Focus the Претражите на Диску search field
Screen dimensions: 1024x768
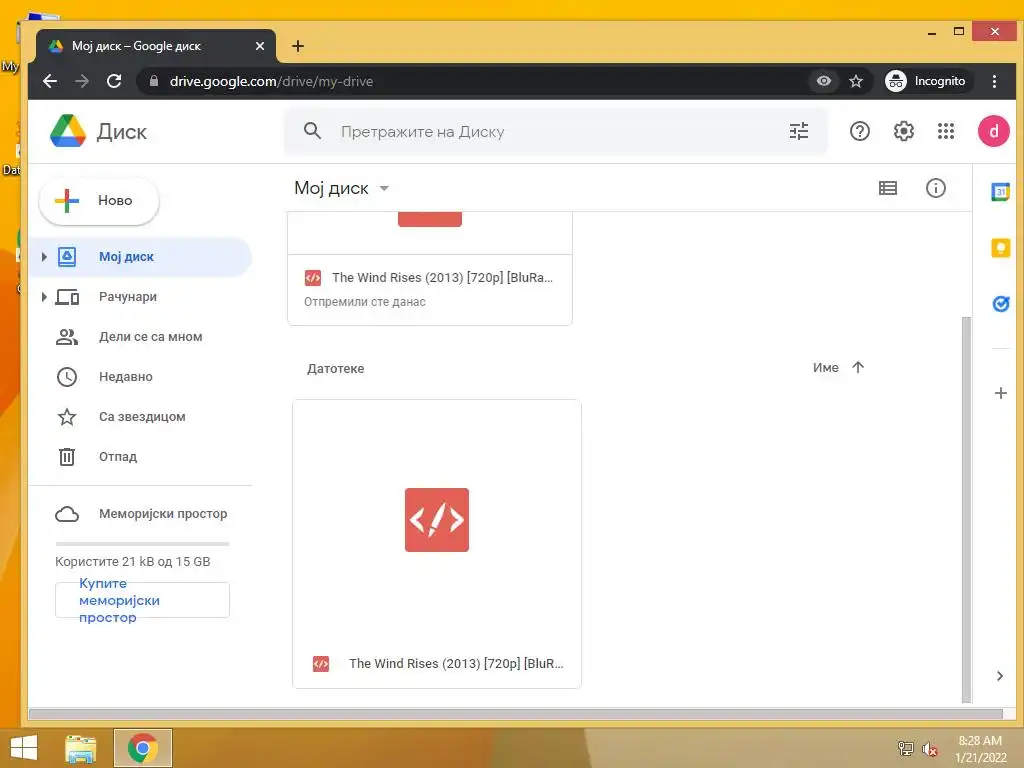coord(555,131)
